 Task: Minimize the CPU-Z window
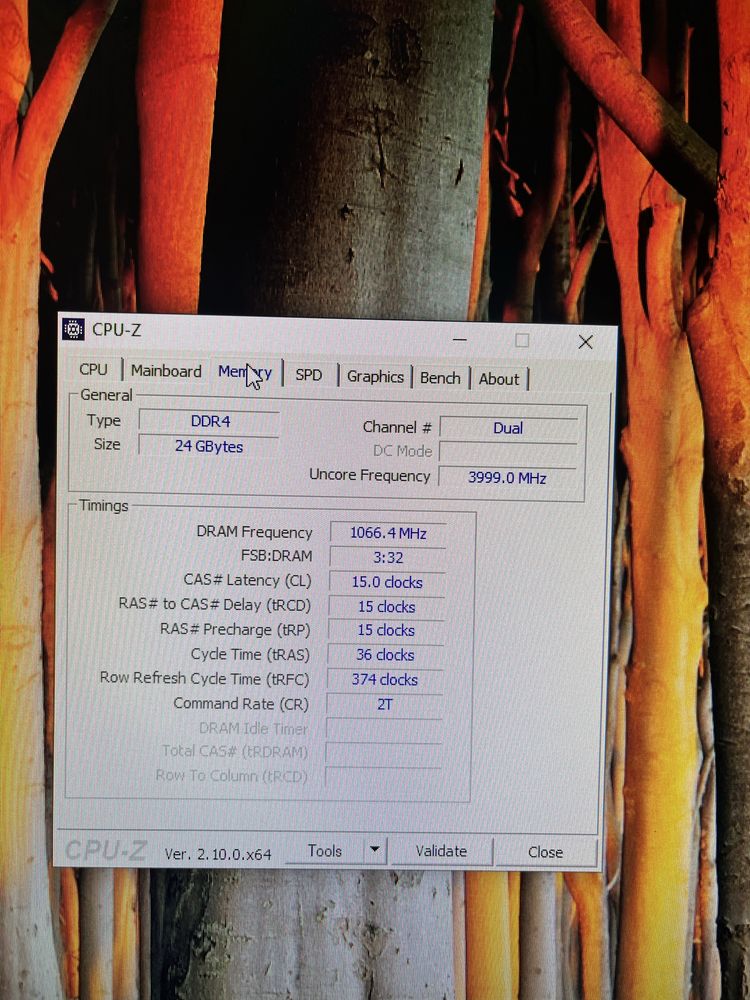(x=460, y=339)
